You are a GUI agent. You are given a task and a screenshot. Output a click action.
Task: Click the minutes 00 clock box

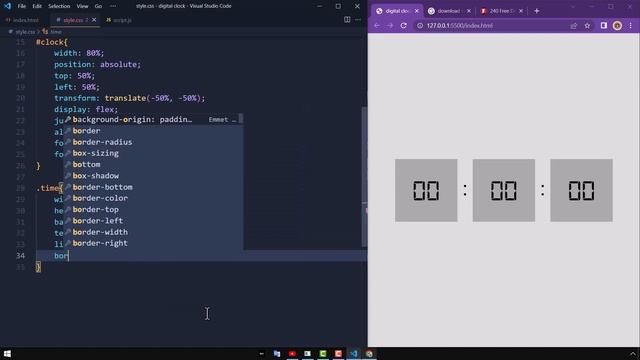point(504,191)
